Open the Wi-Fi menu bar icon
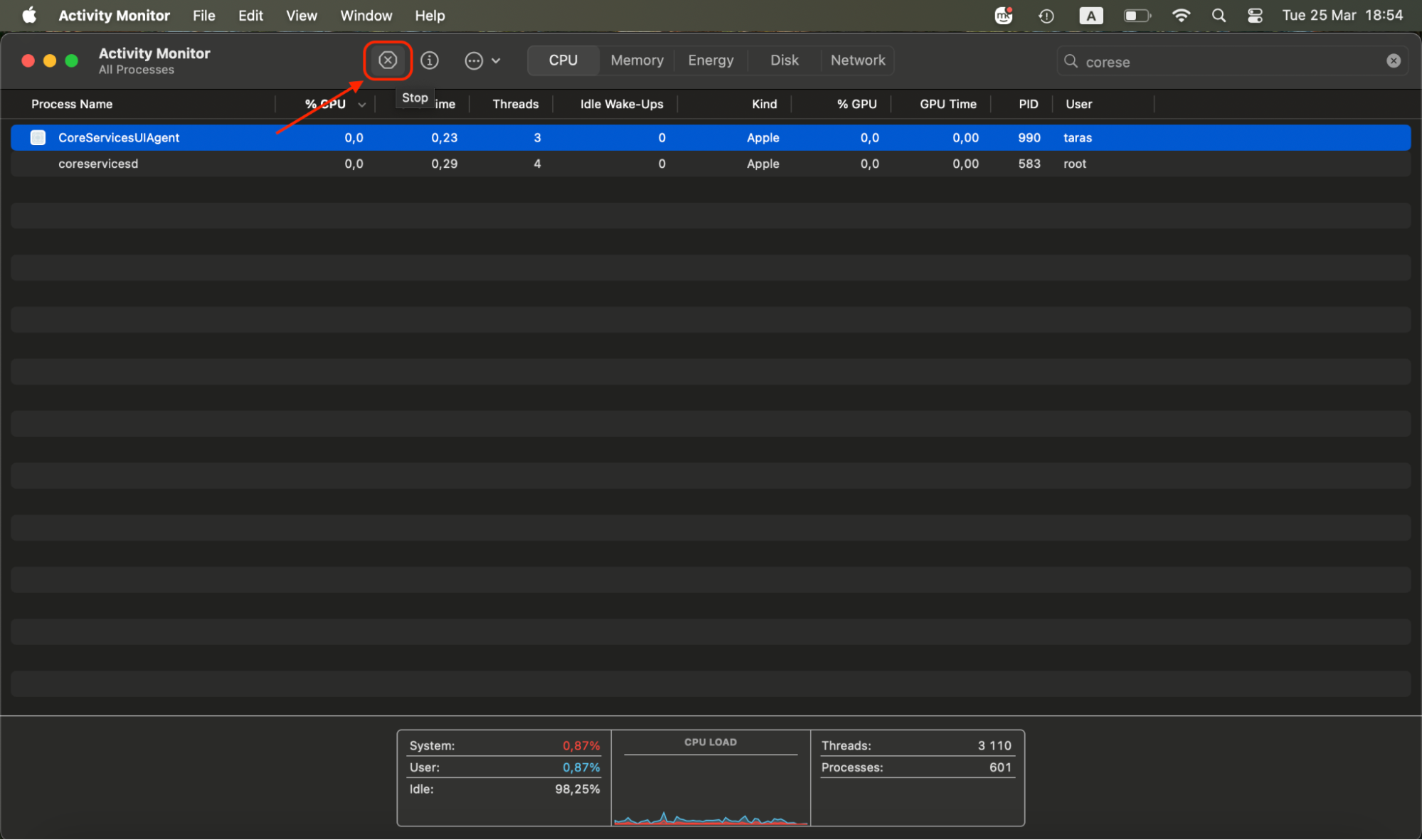Image resolution: width=1422 pixels, height=840 pixels. [1181, 15]
